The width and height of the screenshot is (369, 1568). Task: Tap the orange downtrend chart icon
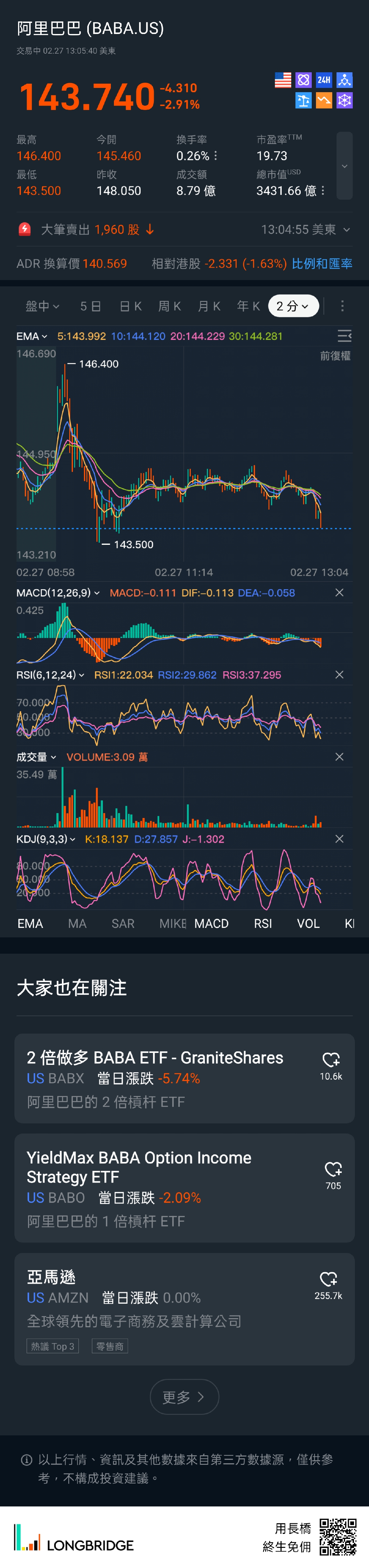324,100
